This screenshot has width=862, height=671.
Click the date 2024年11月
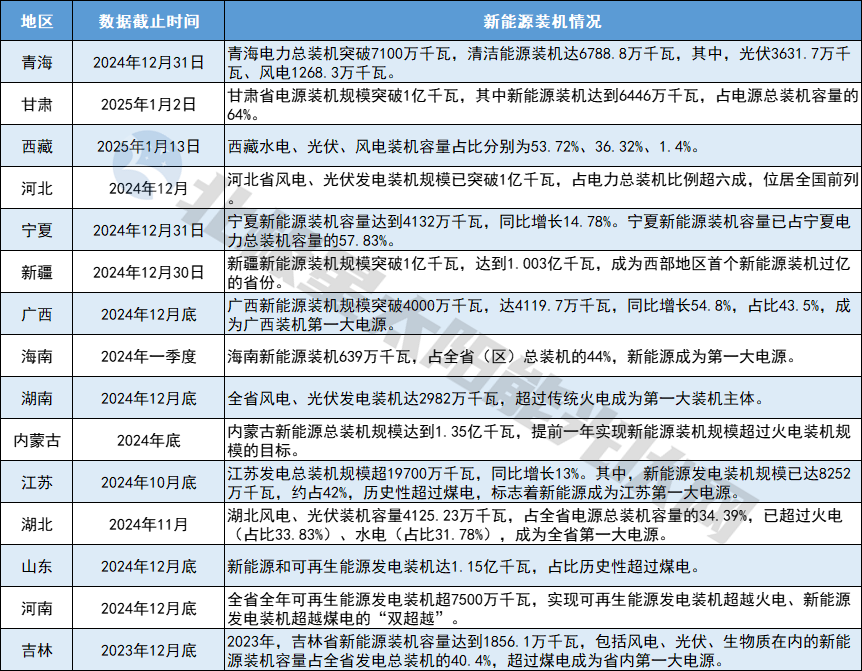148,524
